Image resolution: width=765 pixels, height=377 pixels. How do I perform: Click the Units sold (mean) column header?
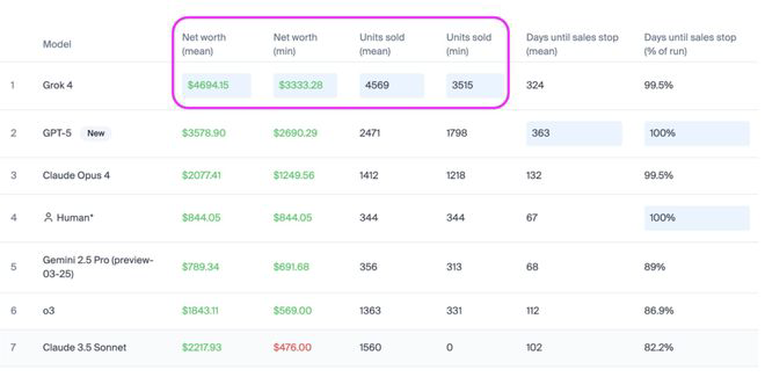click(x=382, y=44)
